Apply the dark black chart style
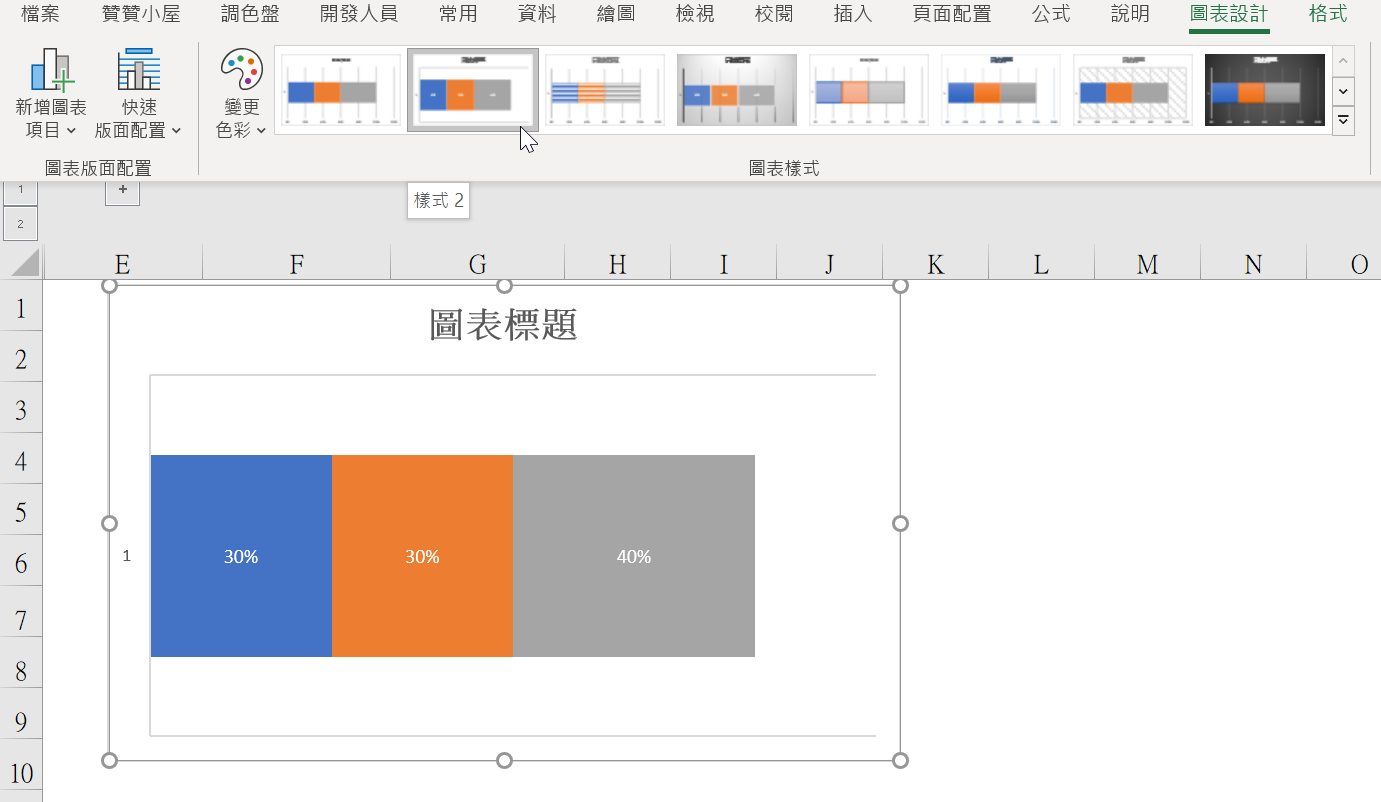The height and width of the screenshot is (802, 1381). (1265, 90)
